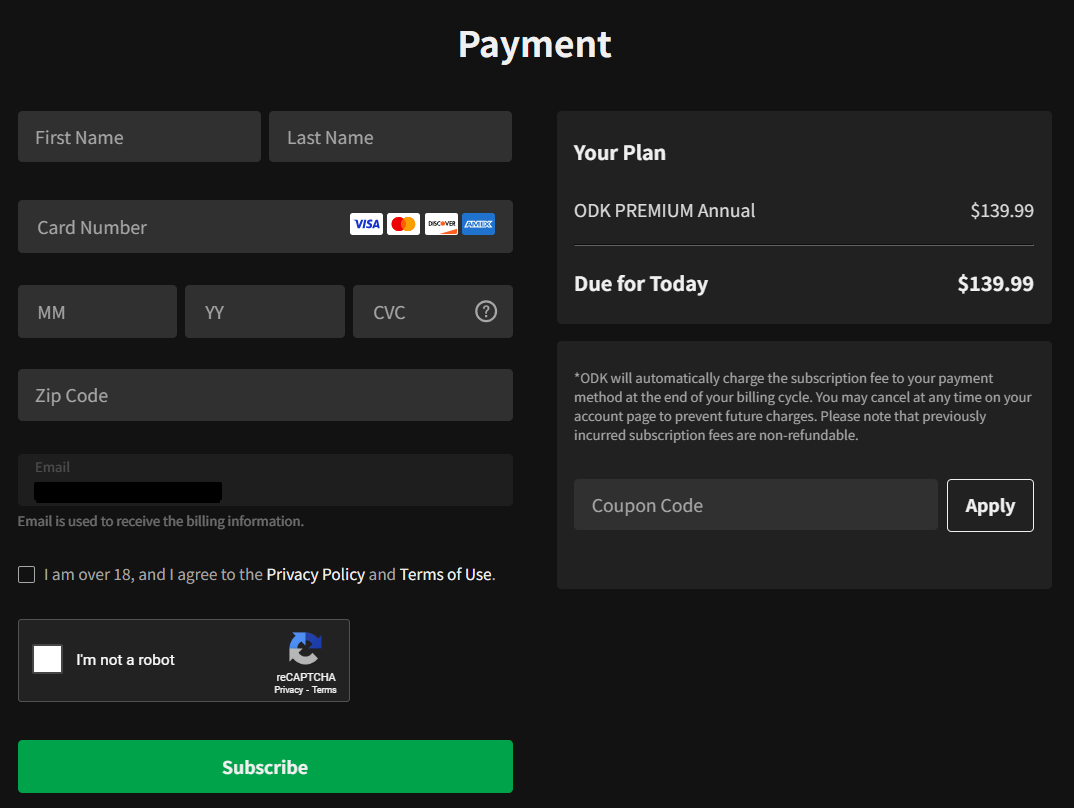The image size is (1074, 808).
Task: Click the reCAPTCHA logo
Action: point(305,648)
